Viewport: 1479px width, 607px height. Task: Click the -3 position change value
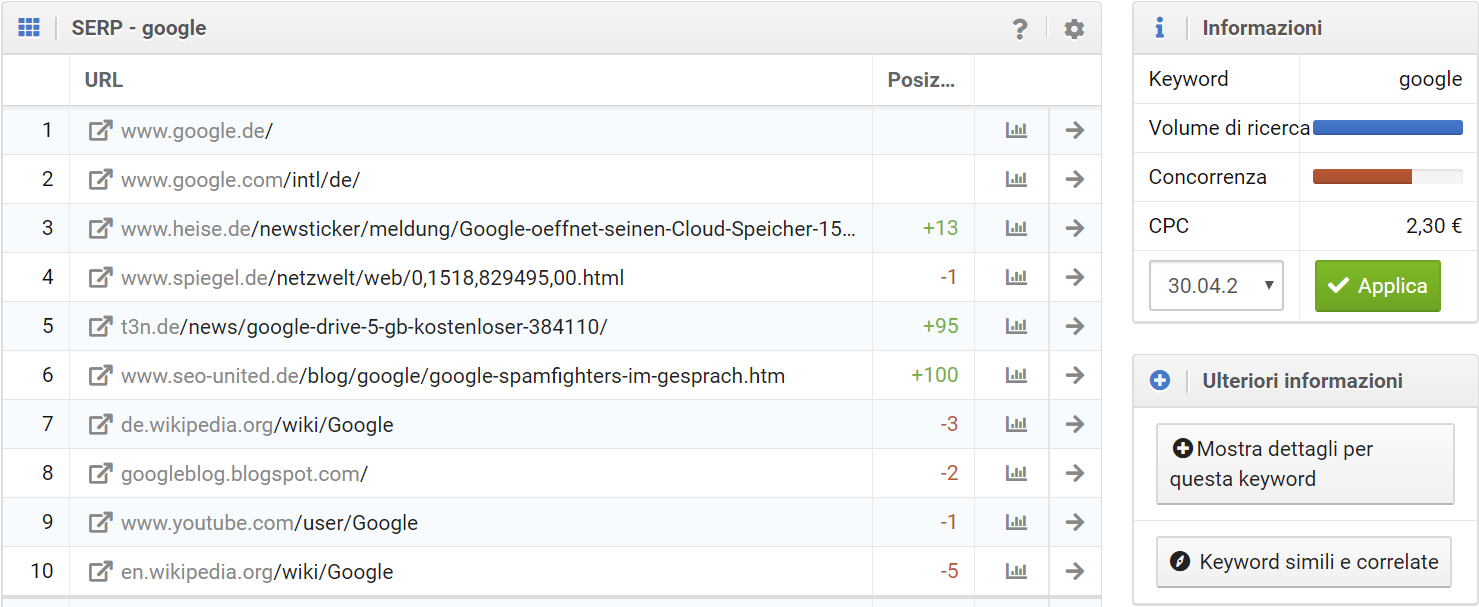tap(949, 424)
